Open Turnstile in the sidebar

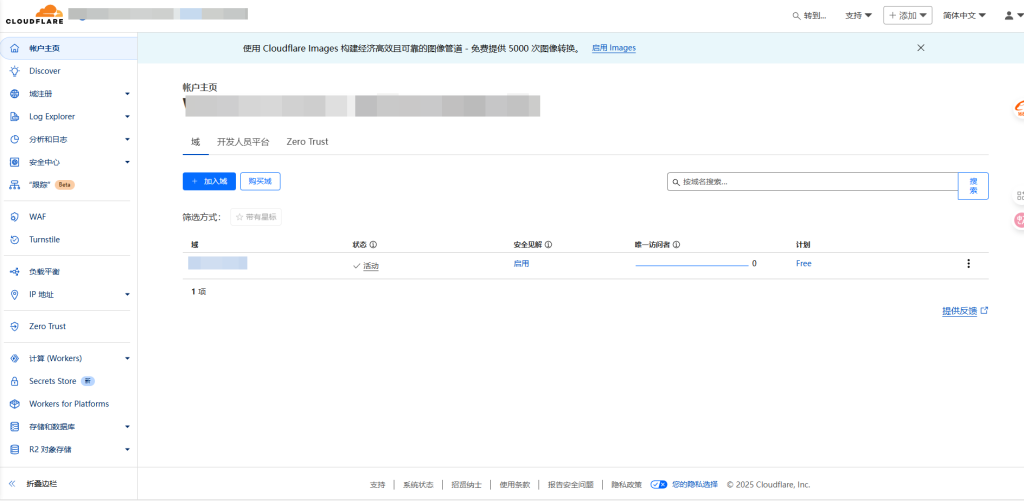(44, 240)
